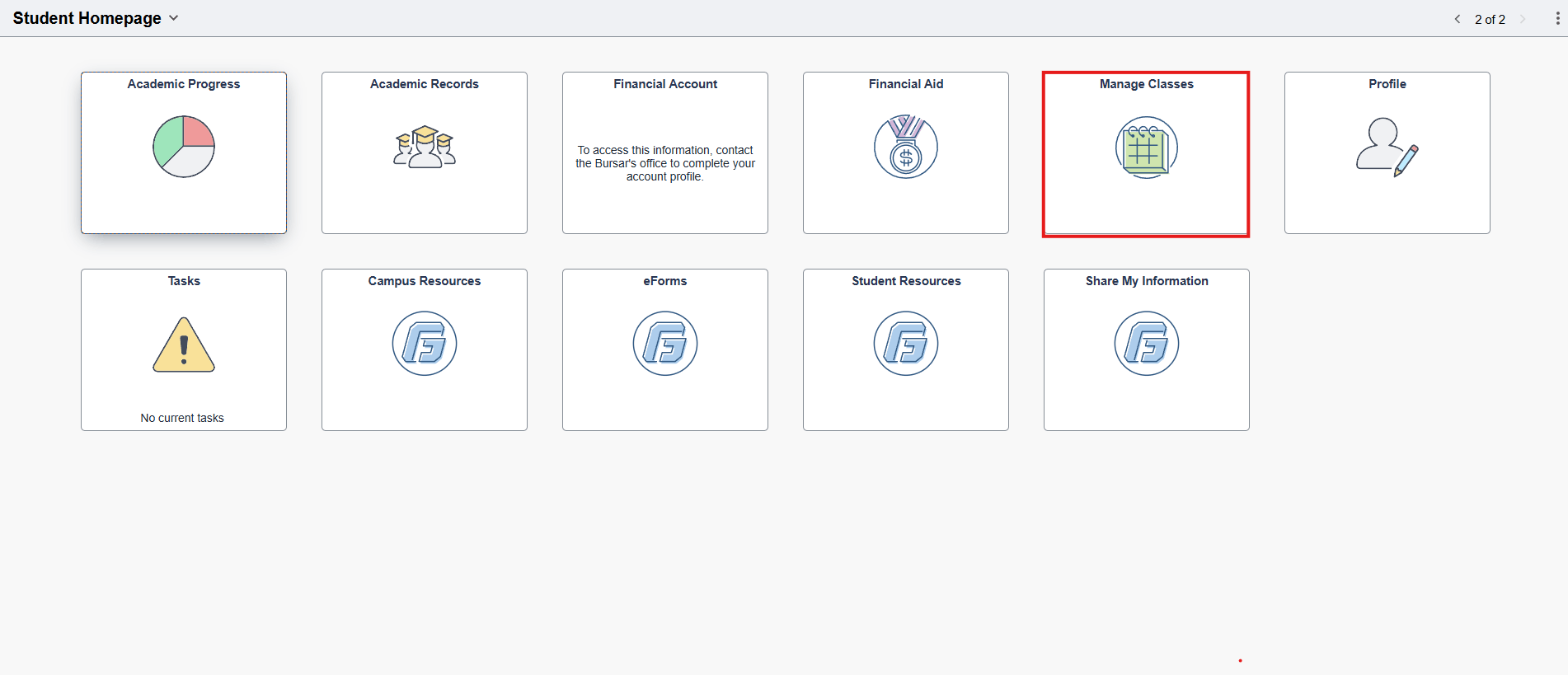
Task: Open the Financial Aid medal icon
Action: pyautogui.click(x=906, y=147)
